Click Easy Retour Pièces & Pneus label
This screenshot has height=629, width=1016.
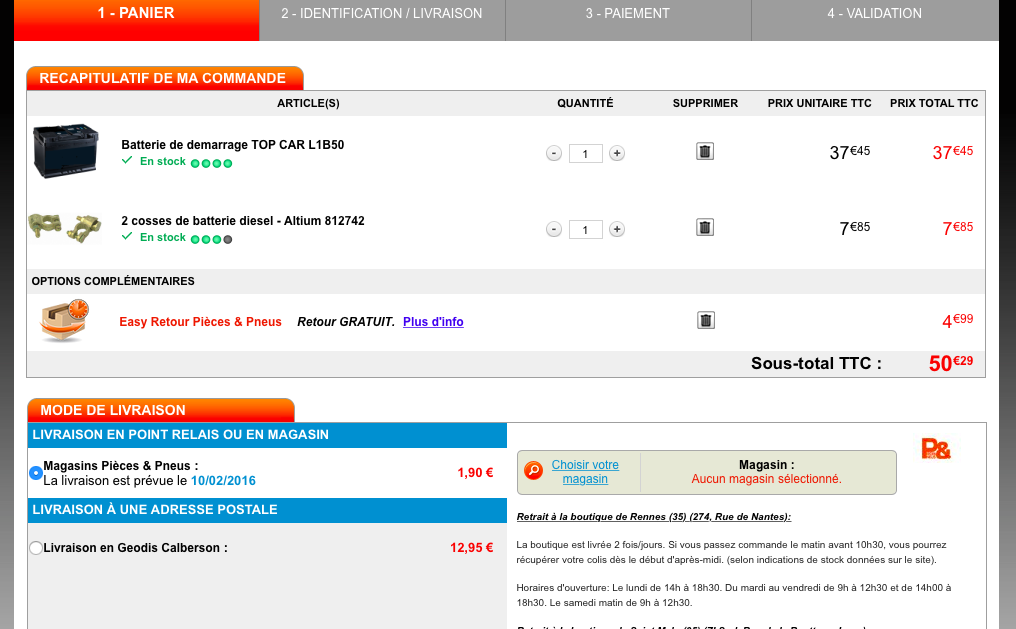[200, 322]
